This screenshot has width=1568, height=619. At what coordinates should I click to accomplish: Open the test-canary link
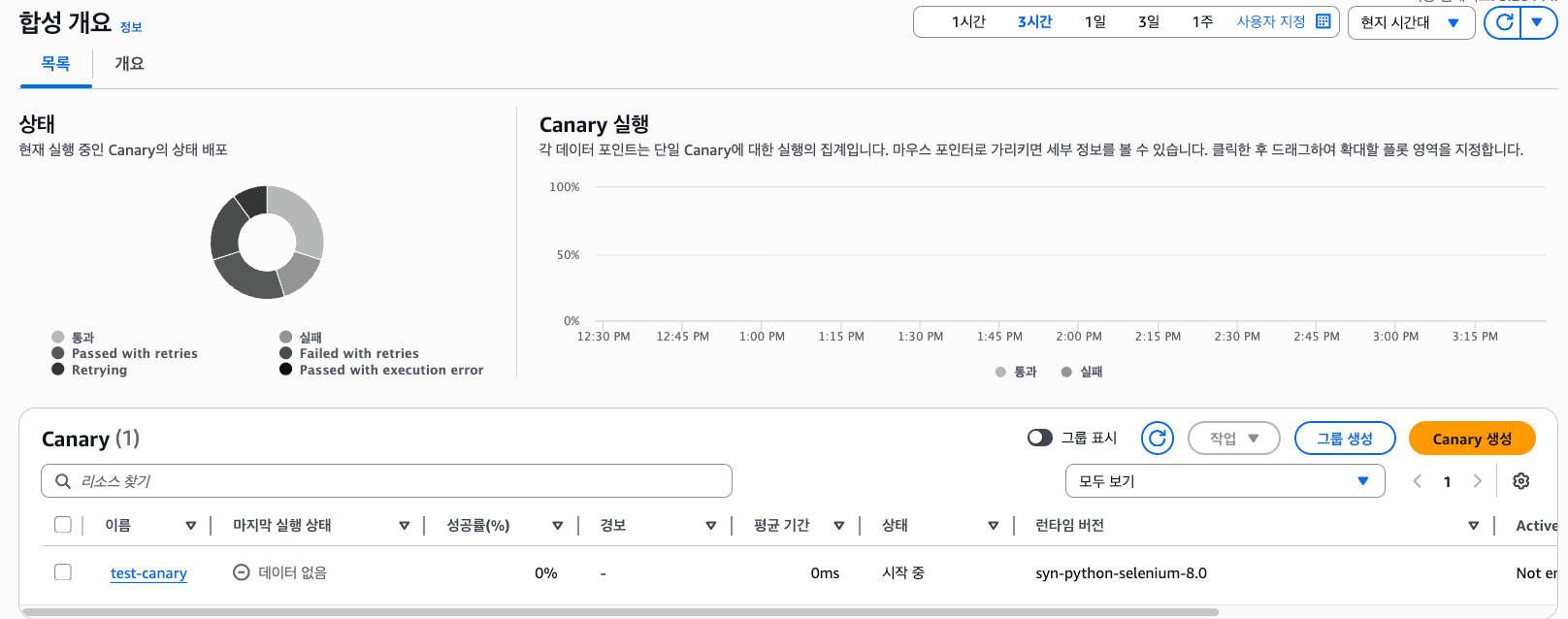tap(148, 573)
